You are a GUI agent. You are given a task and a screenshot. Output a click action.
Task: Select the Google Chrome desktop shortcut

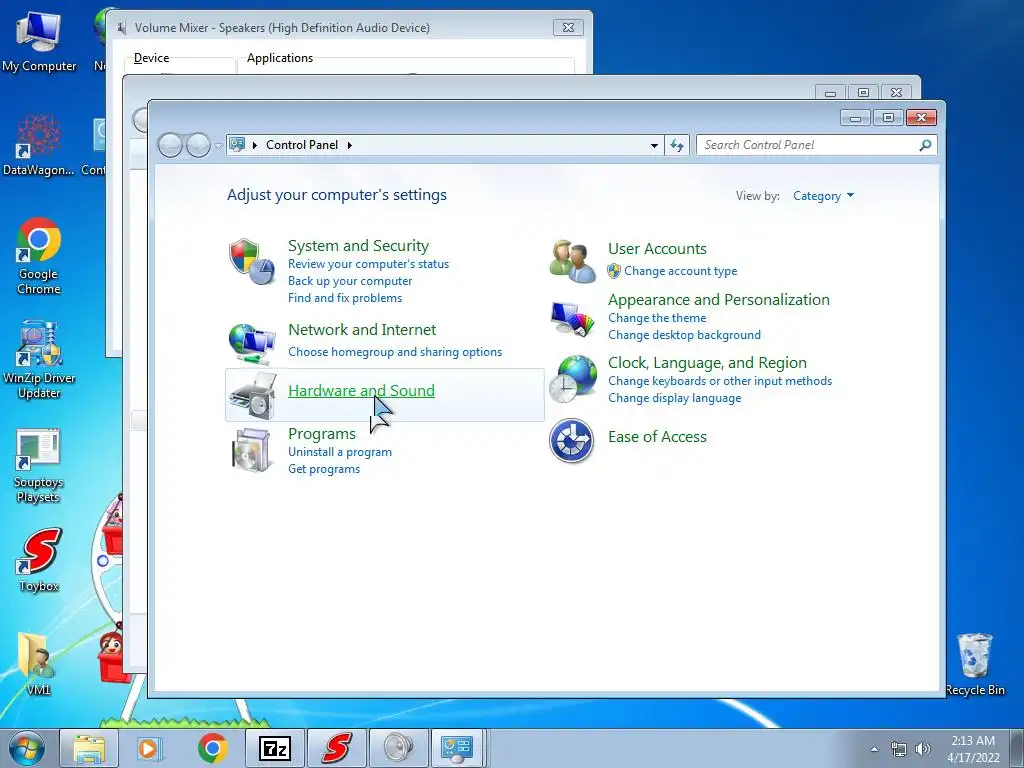tap(39, 256)
